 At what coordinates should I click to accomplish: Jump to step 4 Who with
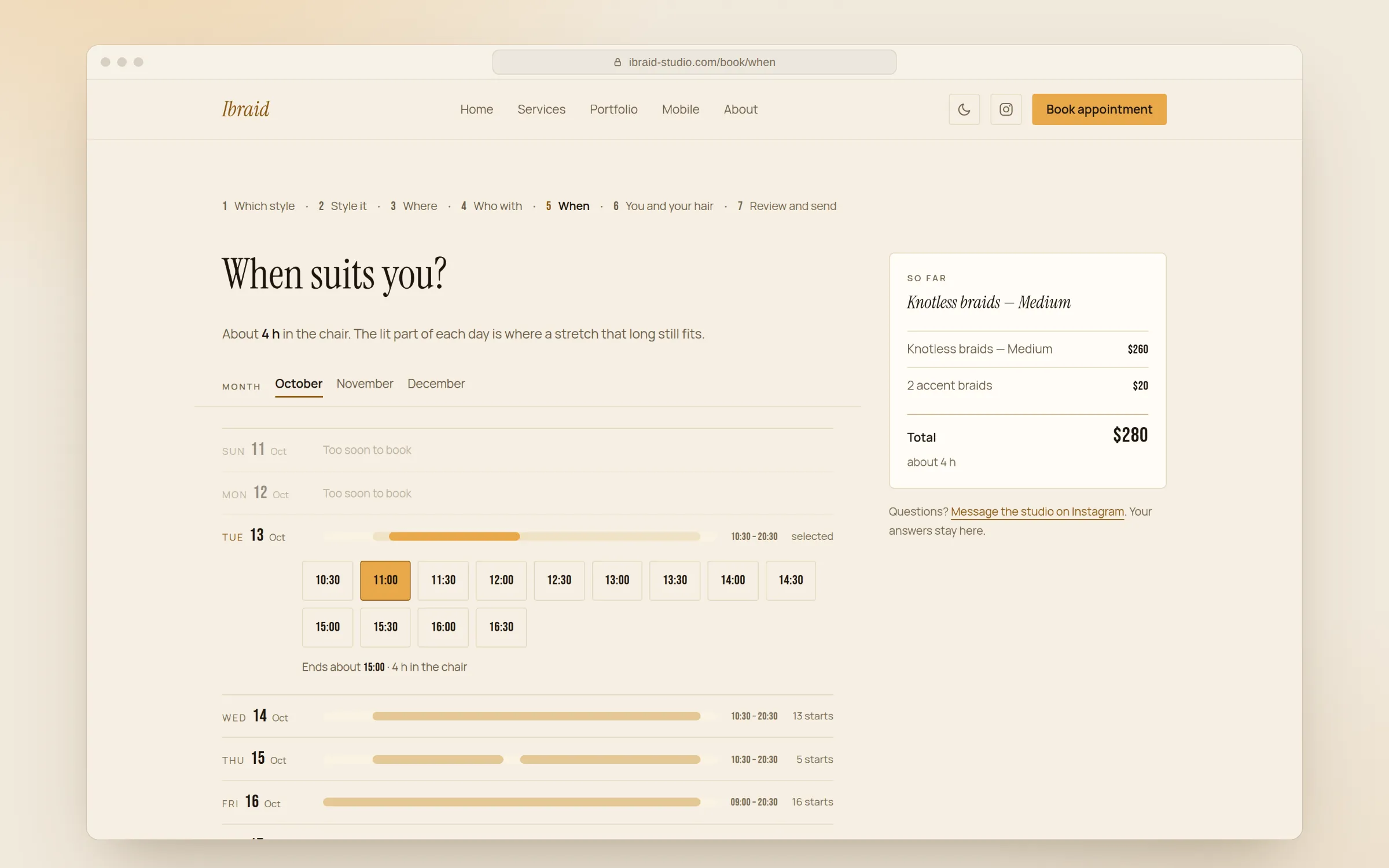491,206
